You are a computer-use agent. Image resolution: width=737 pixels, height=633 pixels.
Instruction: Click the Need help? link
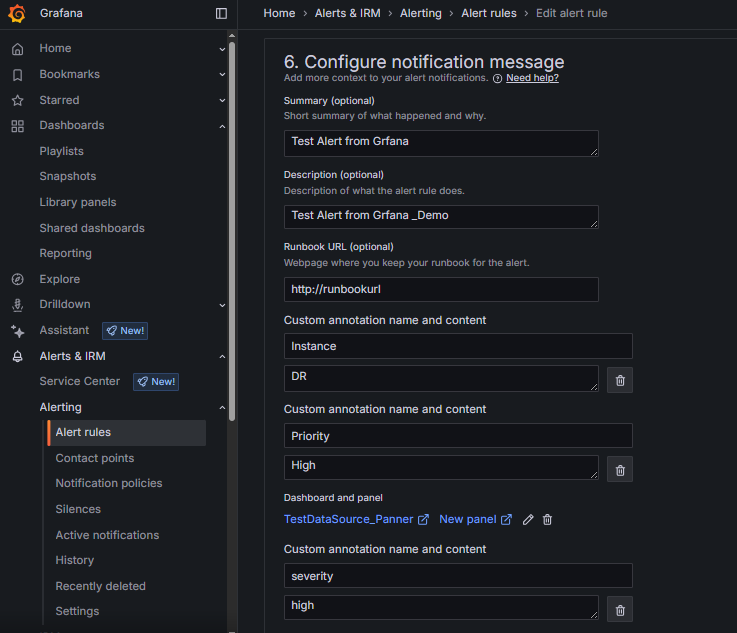point(532,78)
